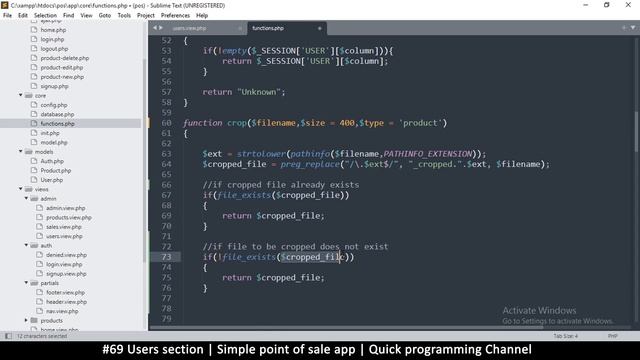Click the new tab plus icon

tap(624, 28)
